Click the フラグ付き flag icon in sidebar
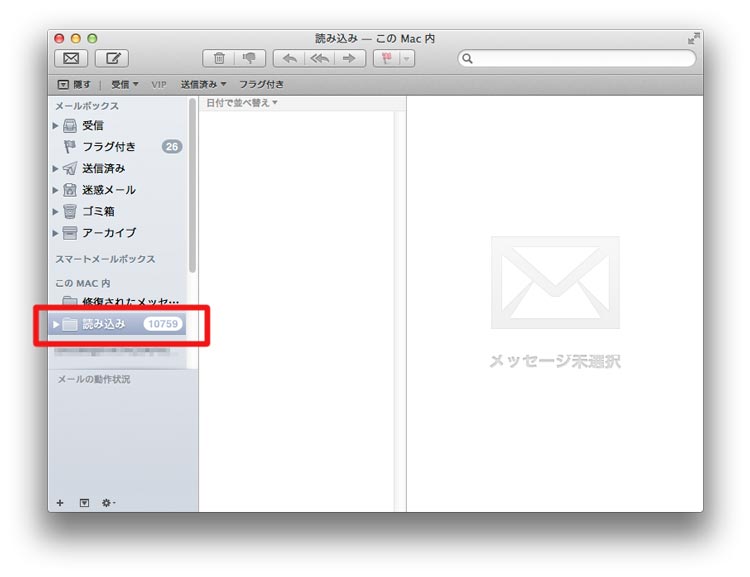The image size is (750, 577). point(70,147)
